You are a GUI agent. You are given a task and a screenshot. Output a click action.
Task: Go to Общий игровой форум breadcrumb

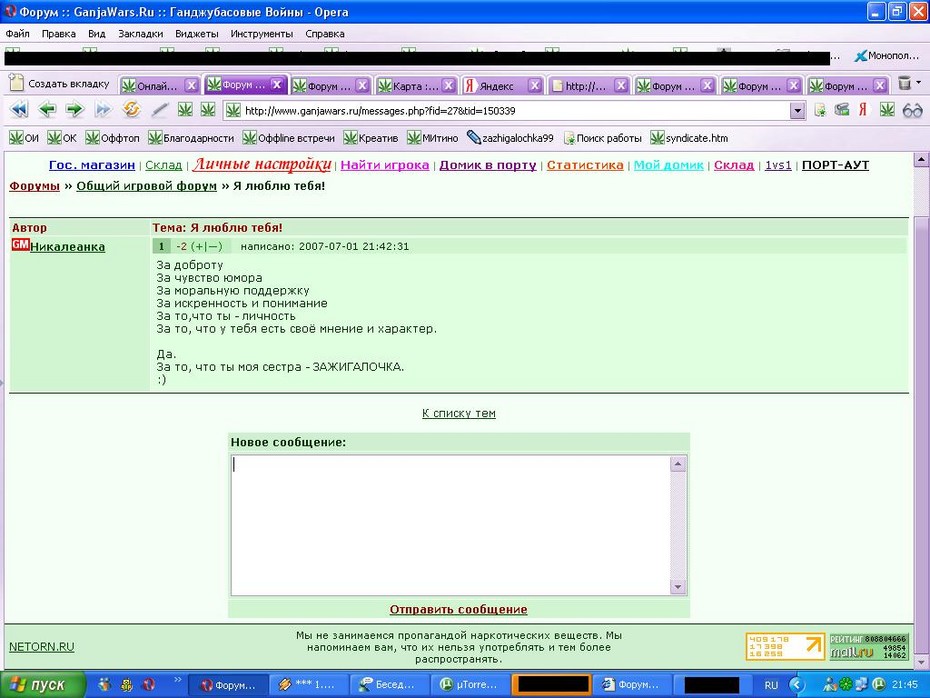pos(146,186)
